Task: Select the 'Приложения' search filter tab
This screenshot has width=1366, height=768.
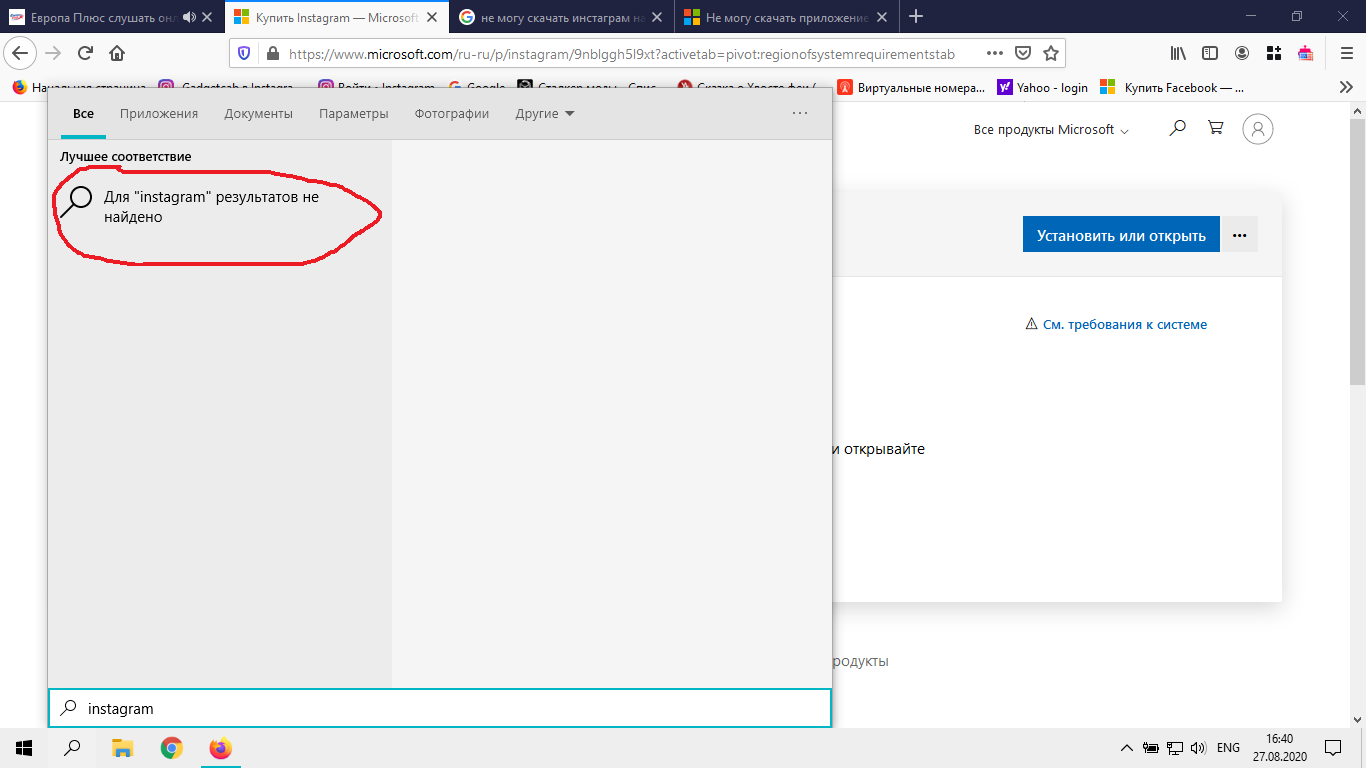Action: click(x=159, y=114)
